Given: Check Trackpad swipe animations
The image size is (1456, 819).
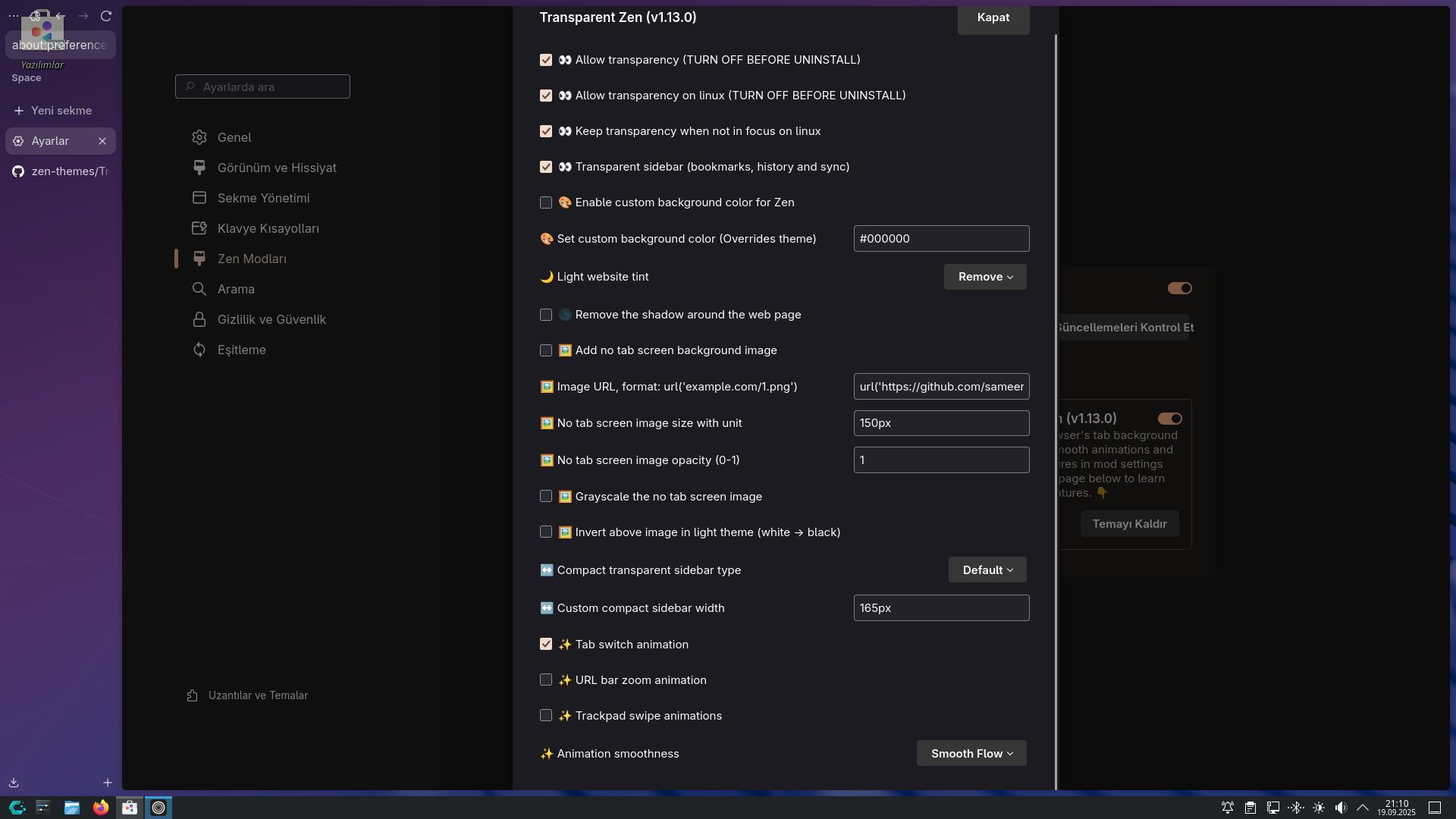Looking at the screenshot, I should pyautogui.click(x=546, y=715).
